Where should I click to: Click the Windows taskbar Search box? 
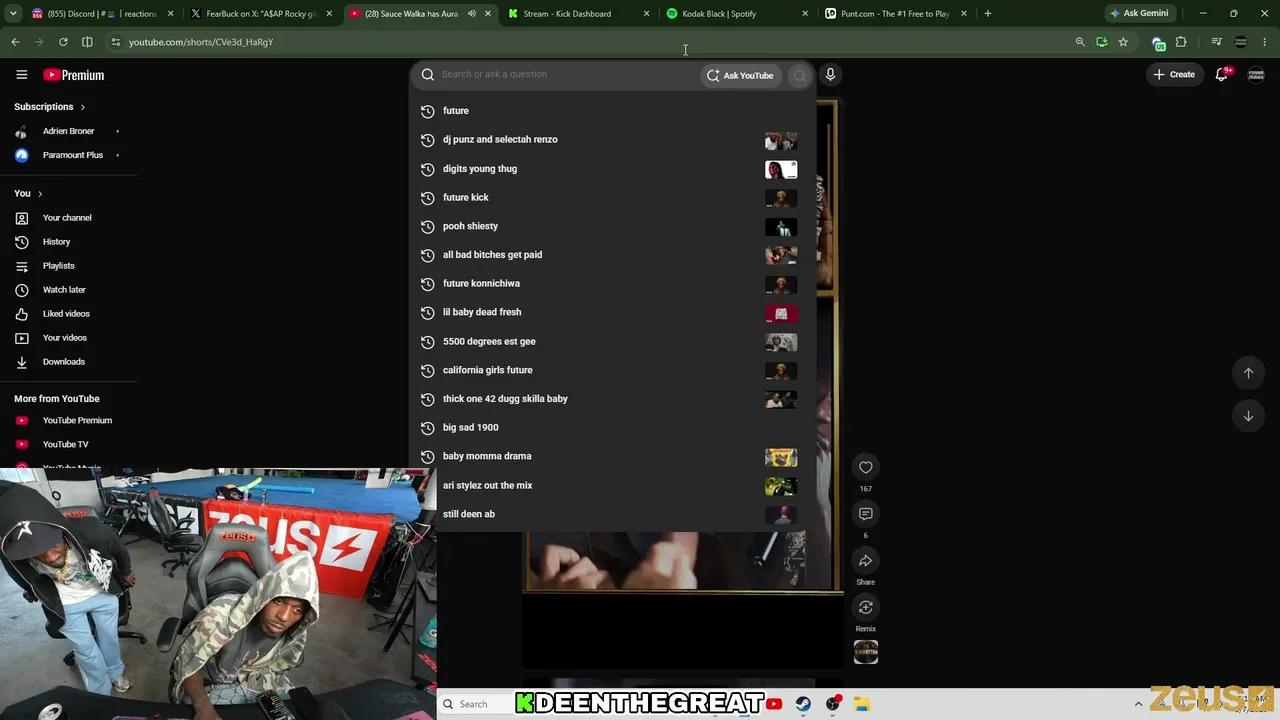coord(474,704)
